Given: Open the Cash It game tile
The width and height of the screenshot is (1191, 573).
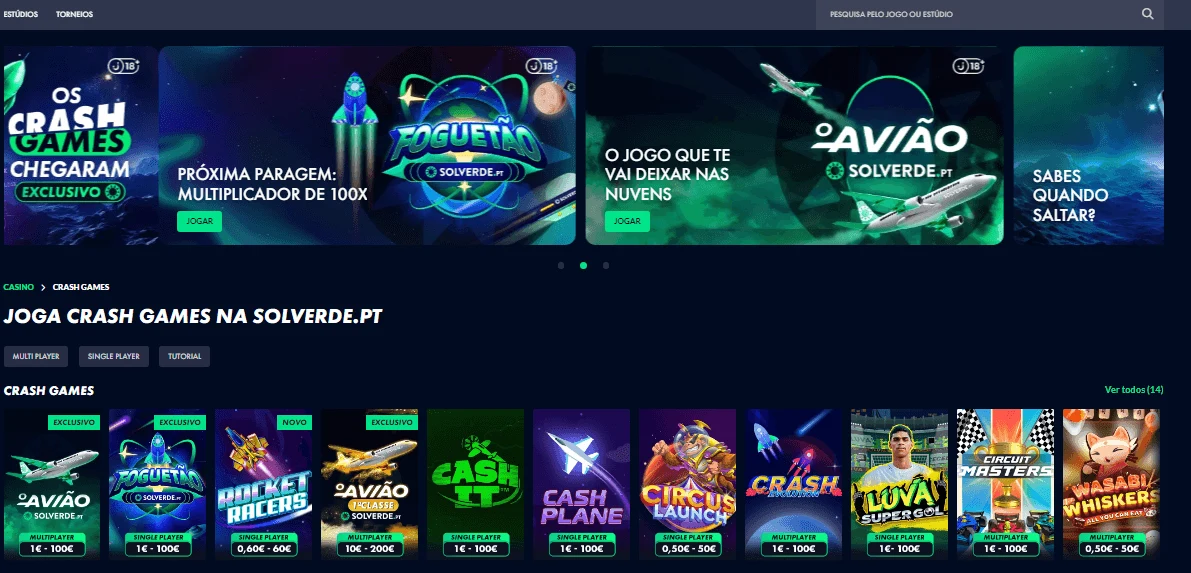Looking at the screenshot, I should [x=475, y=483].
